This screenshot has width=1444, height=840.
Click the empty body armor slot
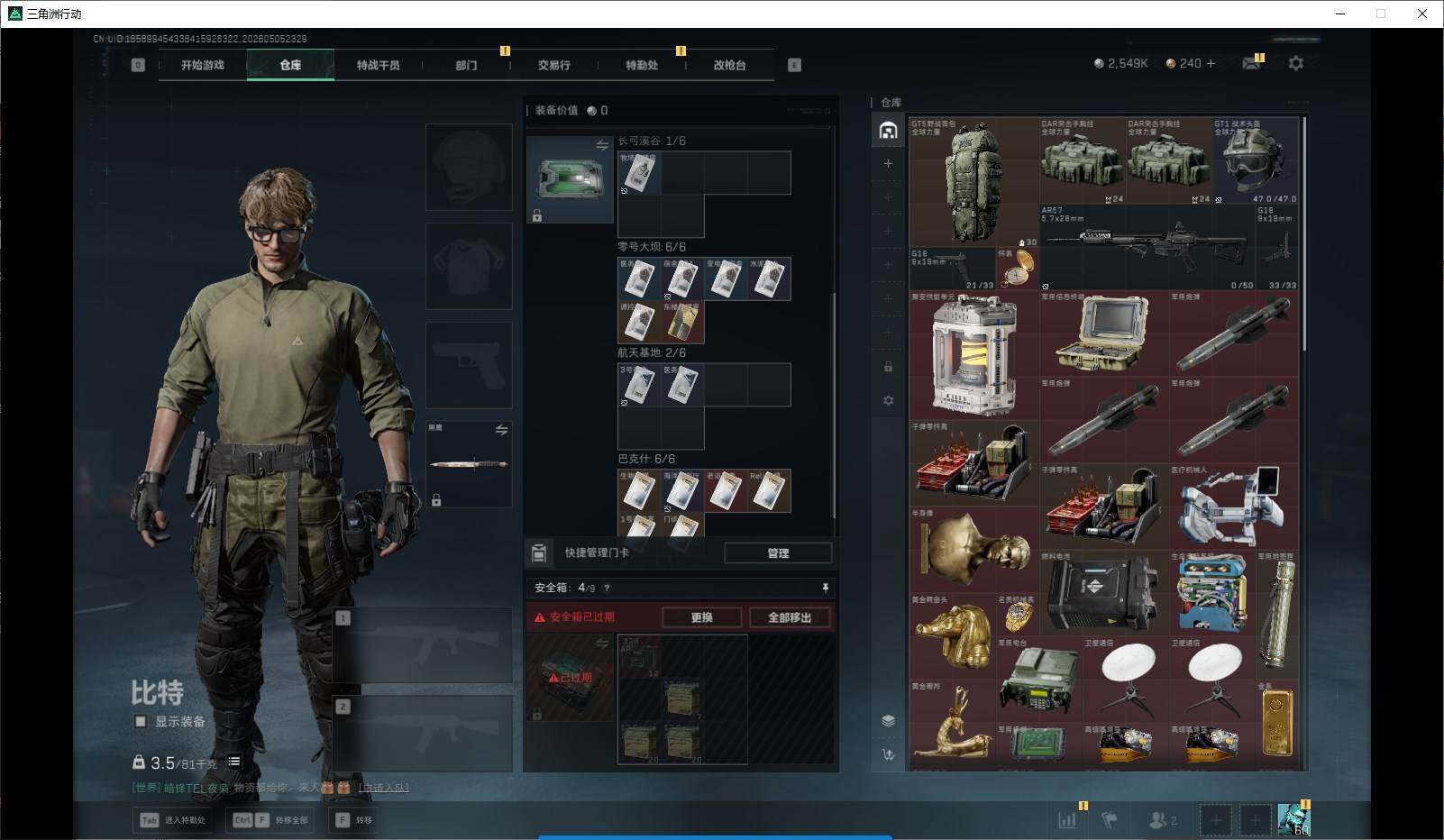point(469,267)
